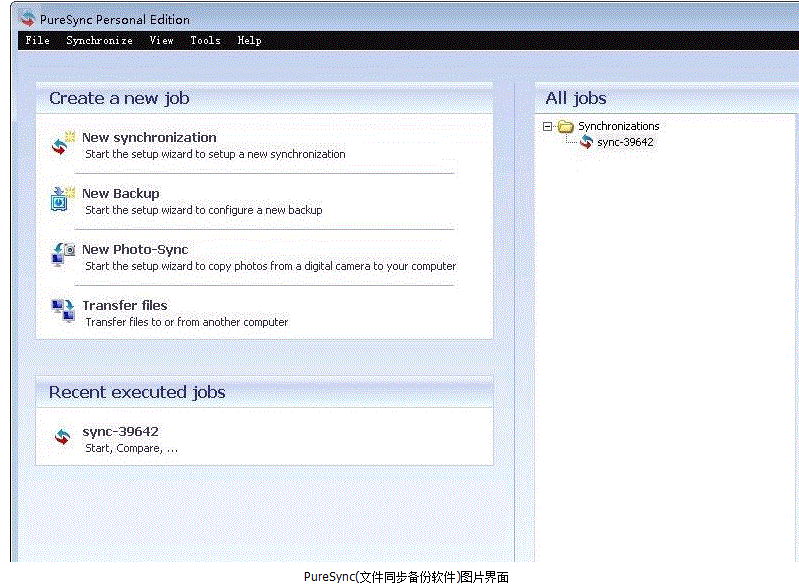Image resolution: width=799 pixels, height=585 pixels.
Task: Collapse the Synchronizations tree node
Action: pyautogui.click(x=547, y=126)
